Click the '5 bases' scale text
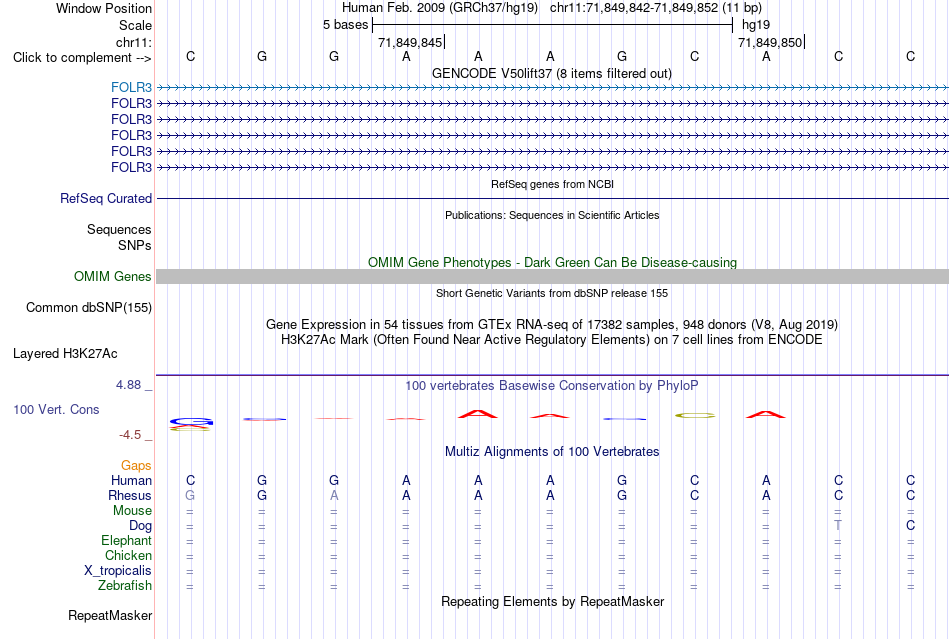This screenshot has height=639, width=950. point(345,25)
